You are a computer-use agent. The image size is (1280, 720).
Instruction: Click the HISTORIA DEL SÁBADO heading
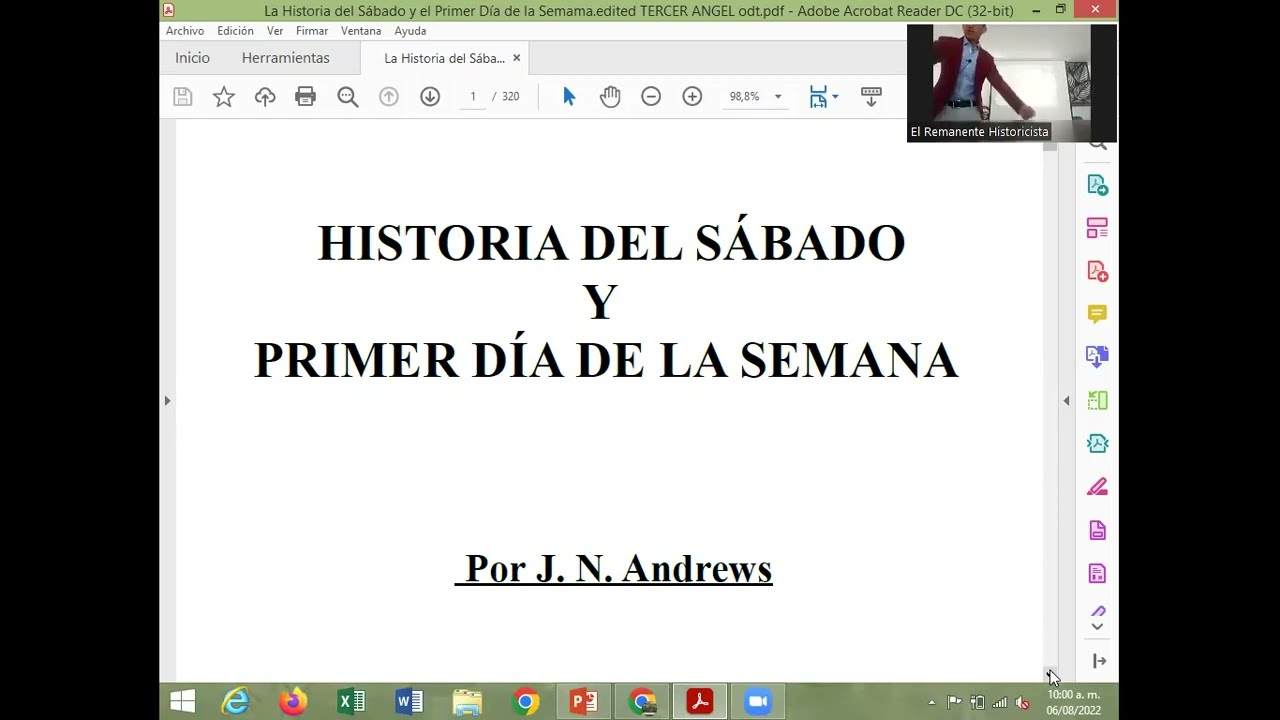click(x=611, y=243)
